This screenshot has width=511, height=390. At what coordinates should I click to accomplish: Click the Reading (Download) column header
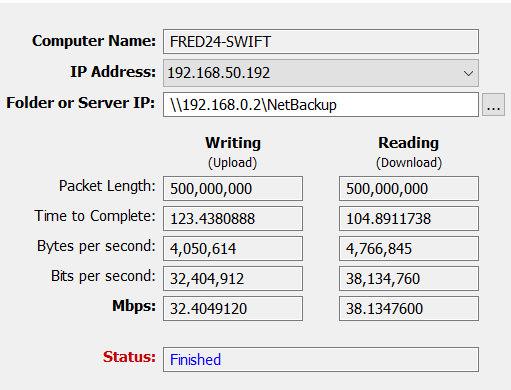409,153
